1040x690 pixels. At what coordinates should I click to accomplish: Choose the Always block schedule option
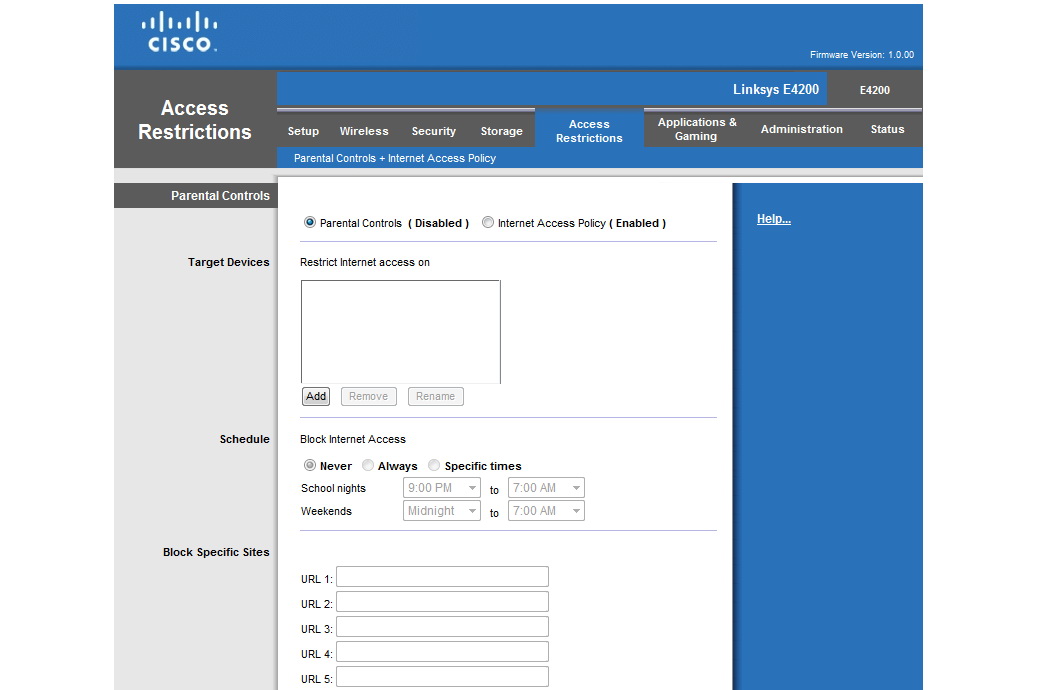(368, 466)
